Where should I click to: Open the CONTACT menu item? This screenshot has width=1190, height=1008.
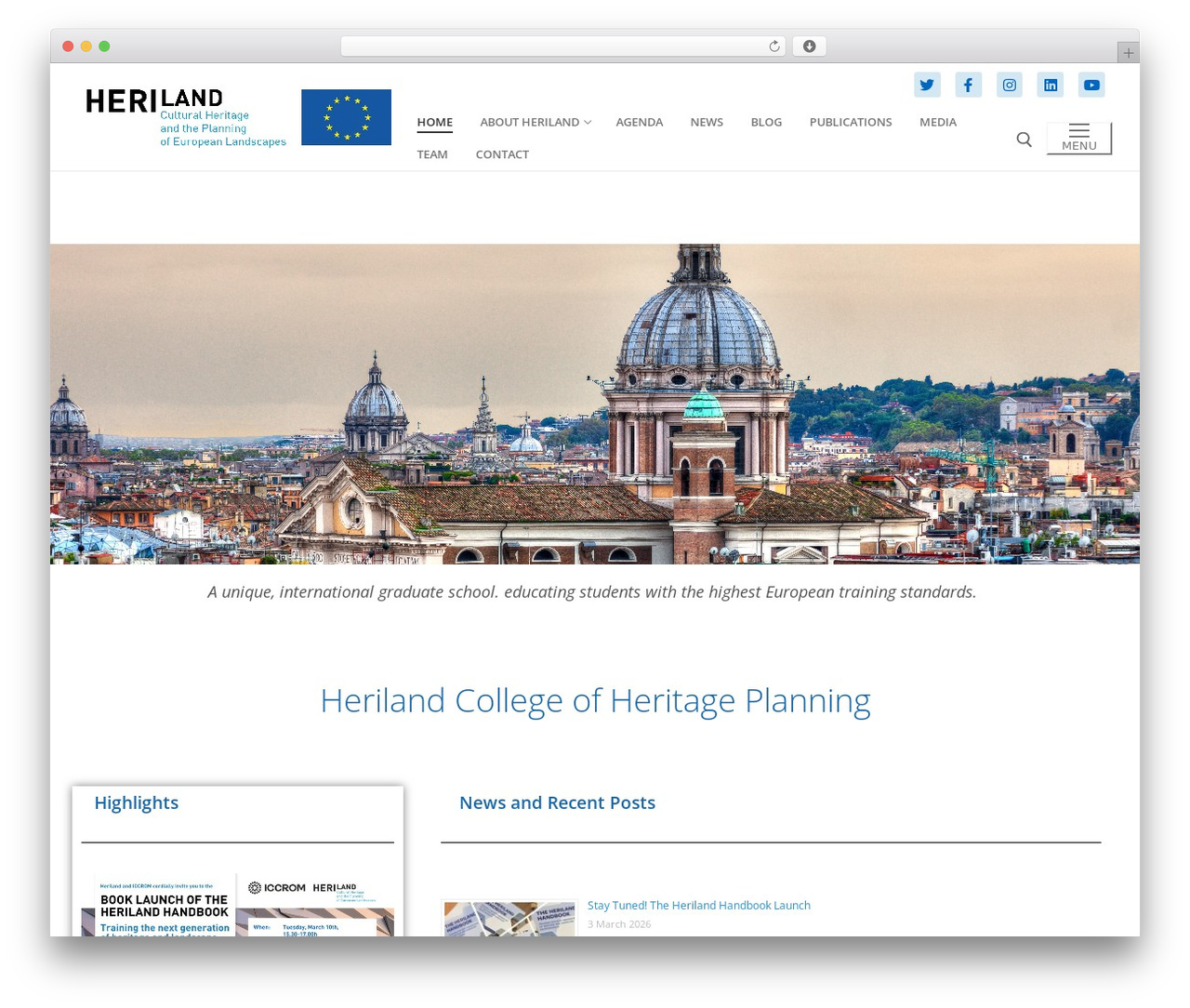point(502,154)
